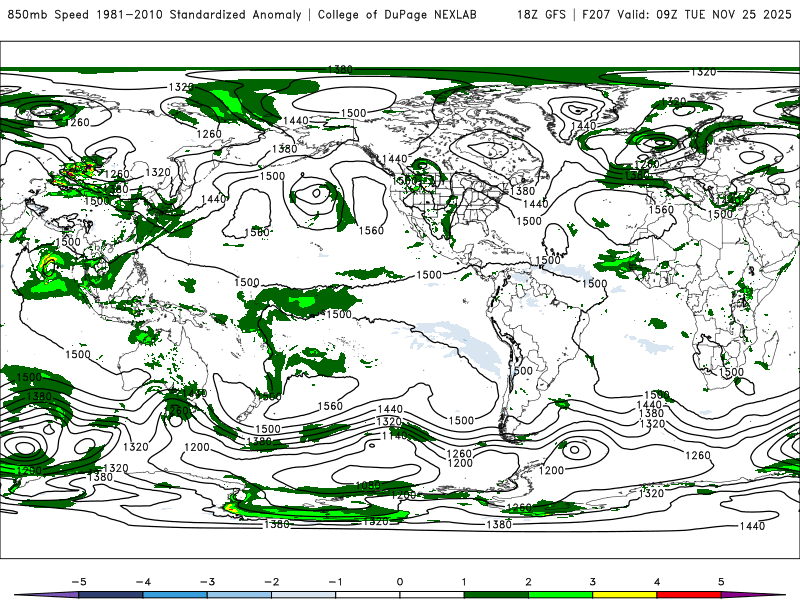Click the blue -4 to -3 legend swatch
This screenshot has height=600, width=800.
point(175,595)
